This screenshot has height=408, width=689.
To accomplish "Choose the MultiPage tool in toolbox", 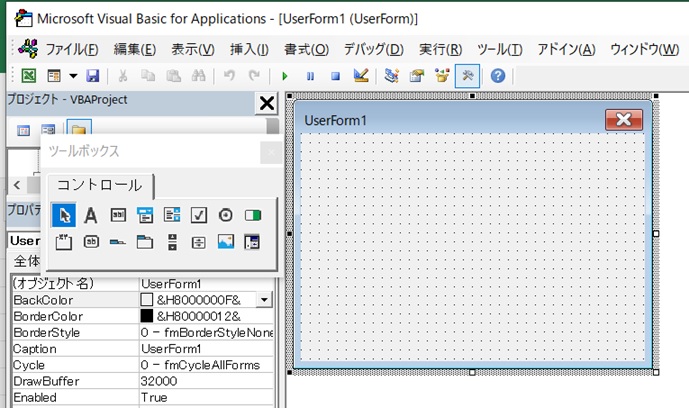I will coord(145,242).
